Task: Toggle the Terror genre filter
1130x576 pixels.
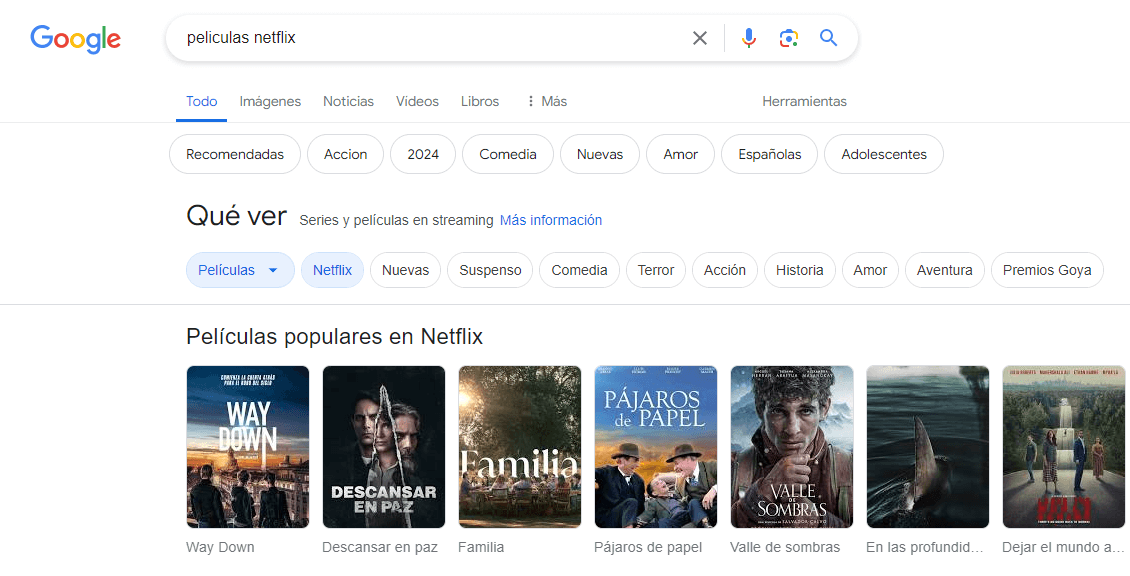Action: click(656, 270)
